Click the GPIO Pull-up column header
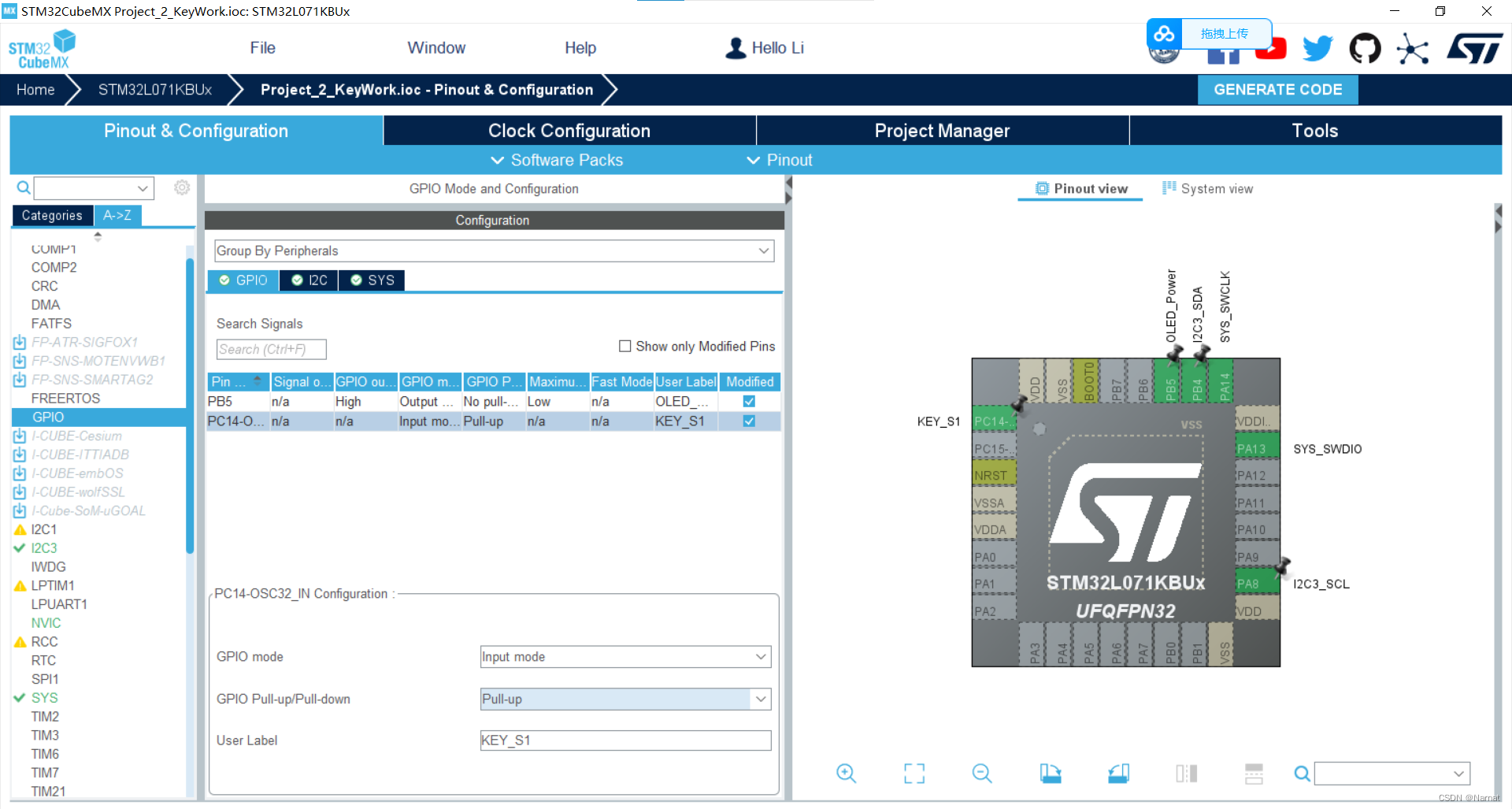Screen dimensions: 1512x809 click(494, 381)
